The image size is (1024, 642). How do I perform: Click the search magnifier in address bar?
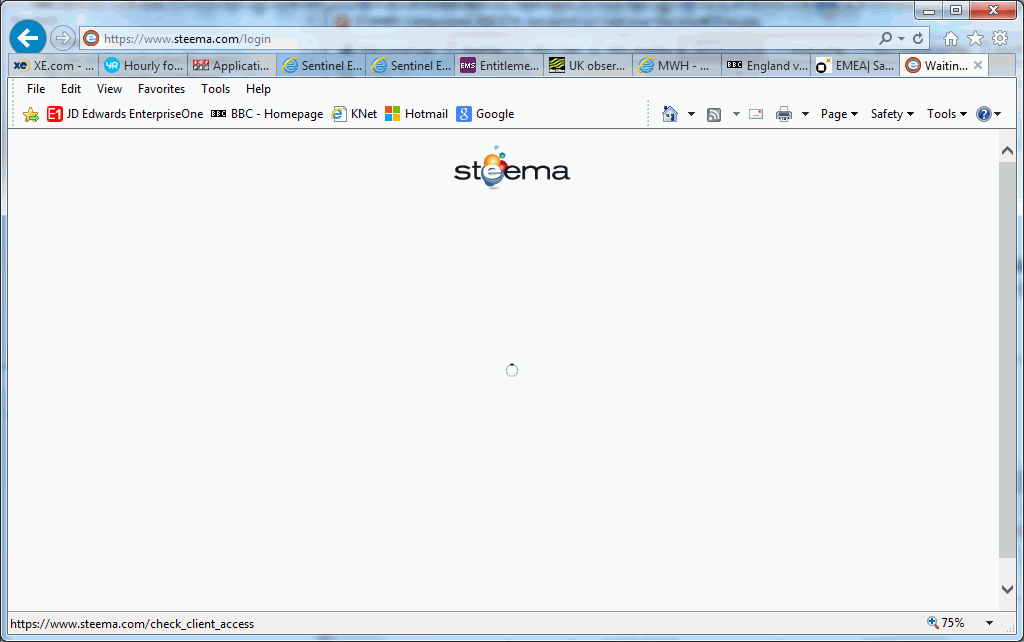coord(886,39)
